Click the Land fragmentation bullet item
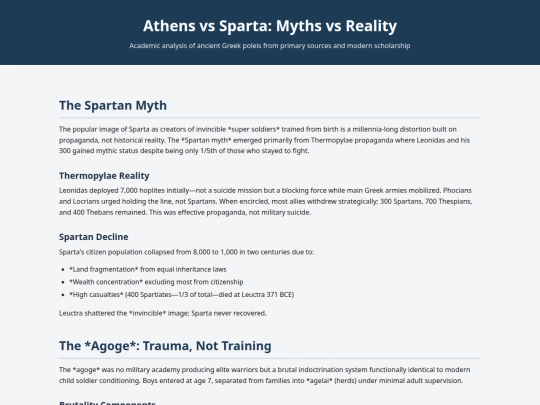This screenshot has width=540, height=405. tap(148, 269)
